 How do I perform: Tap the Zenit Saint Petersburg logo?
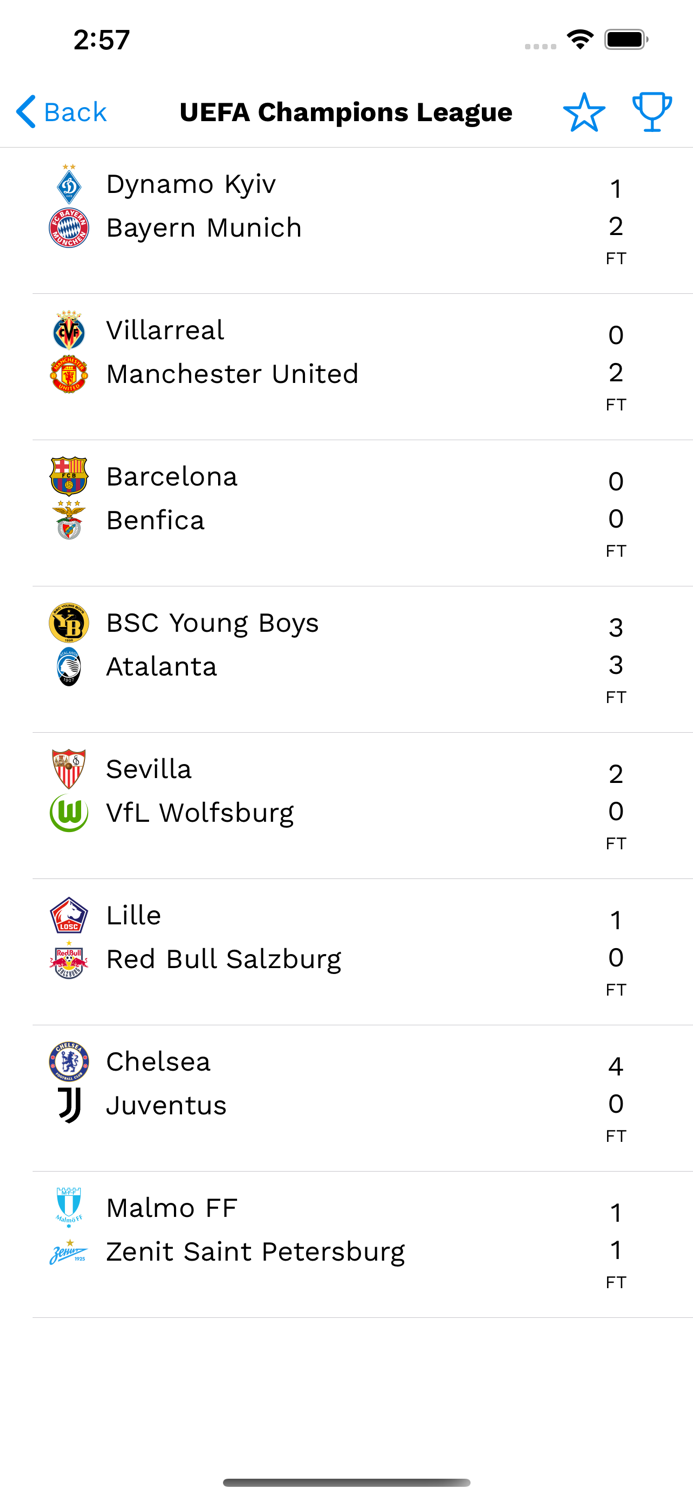[69, 1250]
